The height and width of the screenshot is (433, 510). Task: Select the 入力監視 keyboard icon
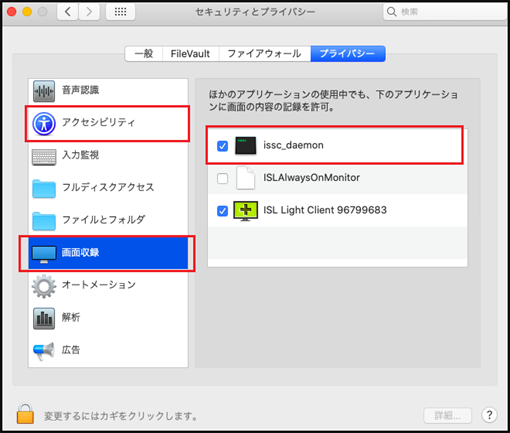(44, 157)
